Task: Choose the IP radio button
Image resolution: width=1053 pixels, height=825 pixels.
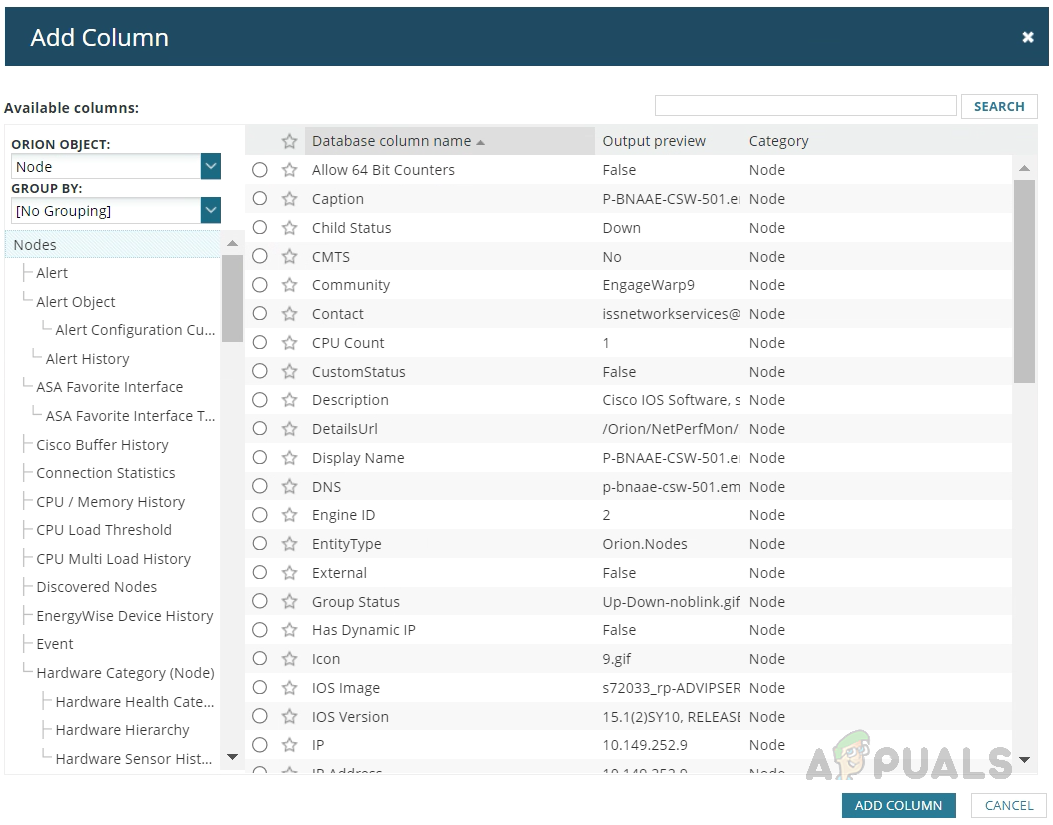Action: point(260,745)
